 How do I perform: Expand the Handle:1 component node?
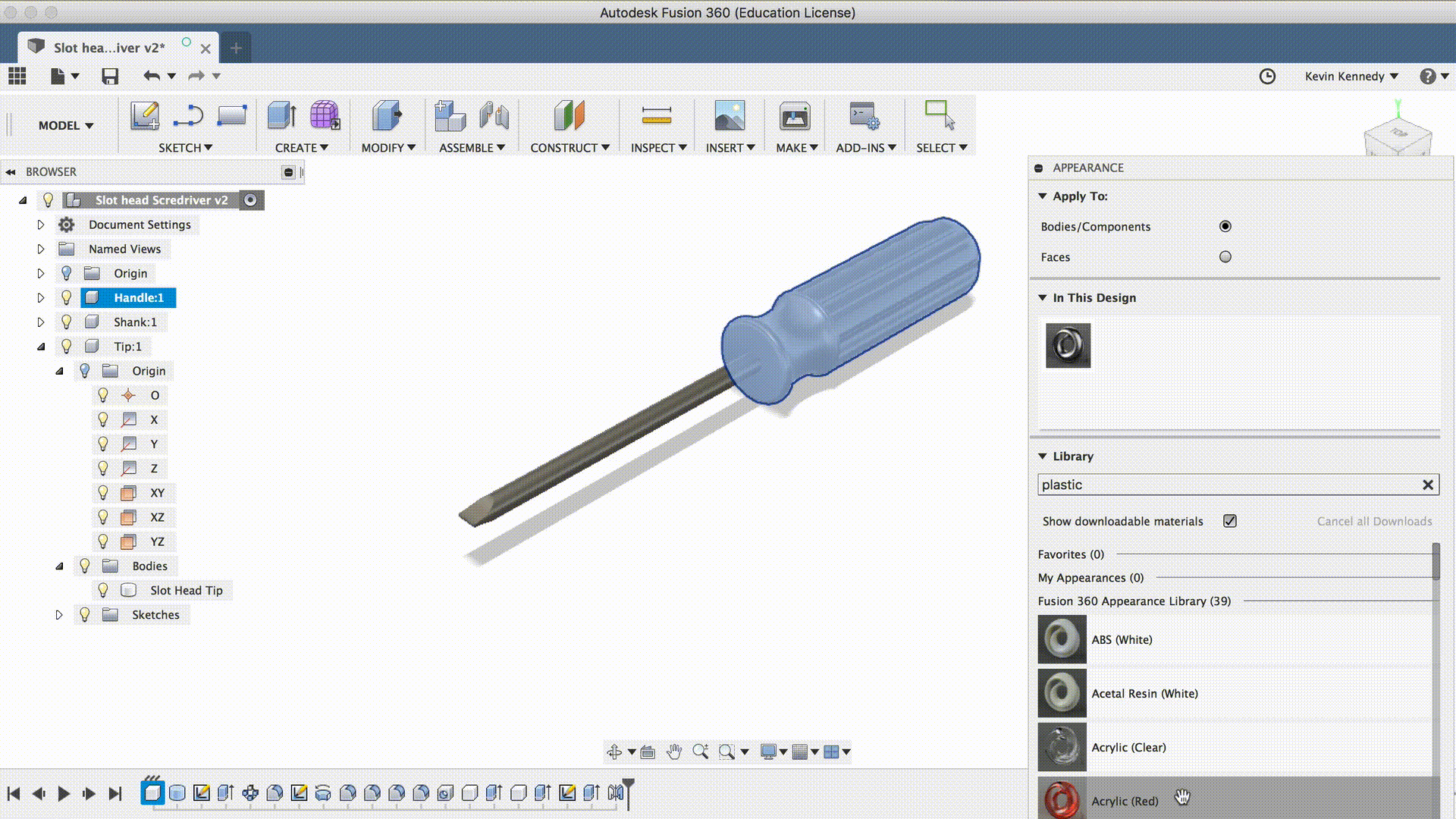tap(41, 297)
